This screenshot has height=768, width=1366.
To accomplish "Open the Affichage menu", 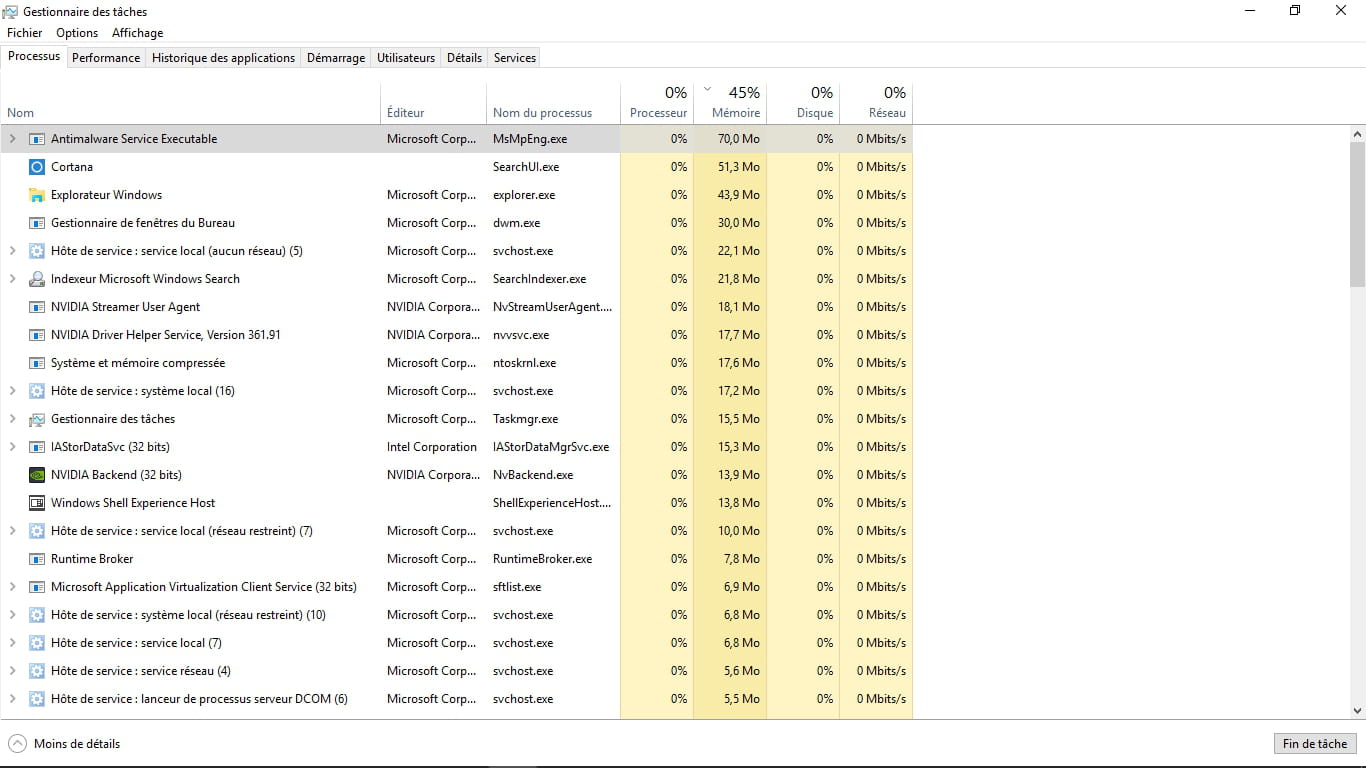I will [x=137, y=33].
